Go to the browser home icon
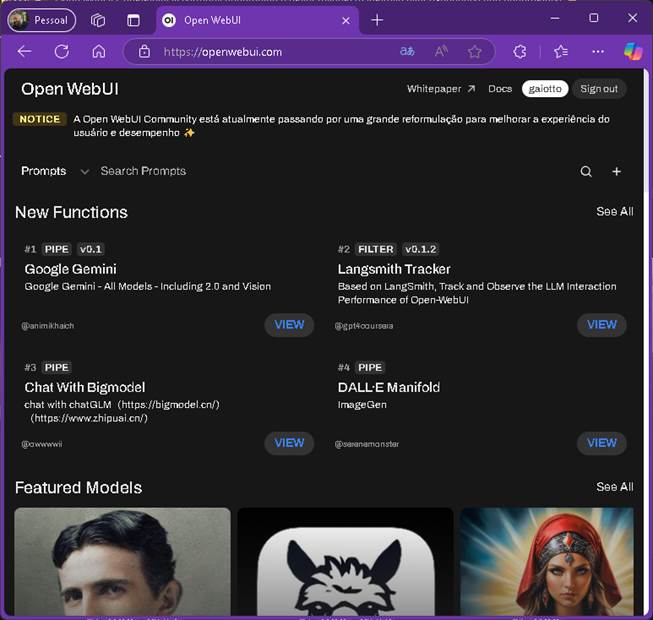 point(99,52)
